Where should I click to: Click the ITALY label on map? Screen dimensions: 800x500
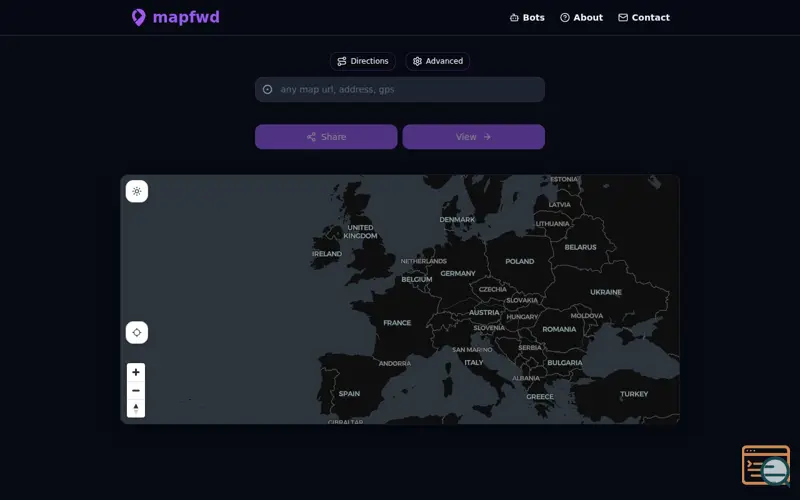(x=473, y=362)
